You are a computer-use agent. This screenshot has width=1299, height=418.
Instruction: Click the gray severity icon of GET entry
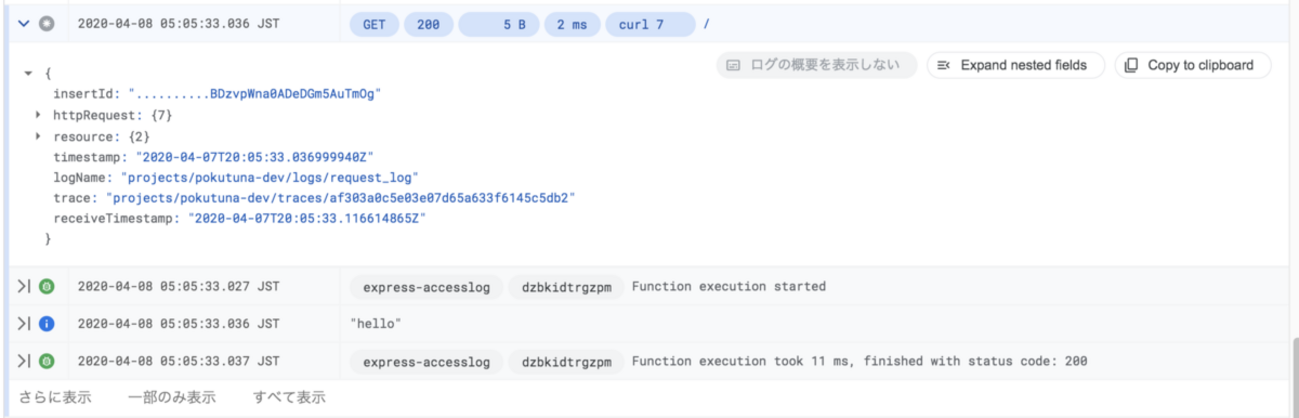(x=46, y=25)
